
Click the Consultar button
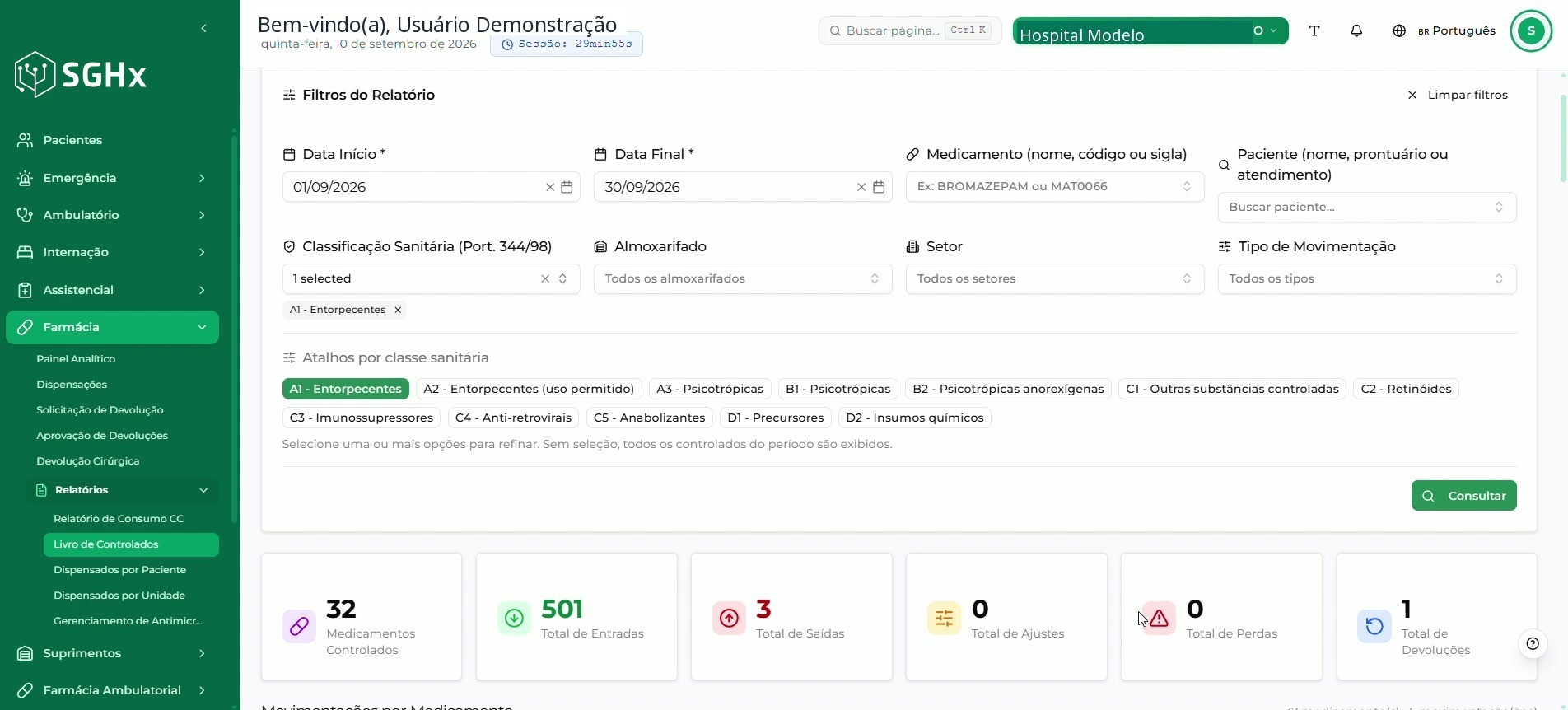1463,496
